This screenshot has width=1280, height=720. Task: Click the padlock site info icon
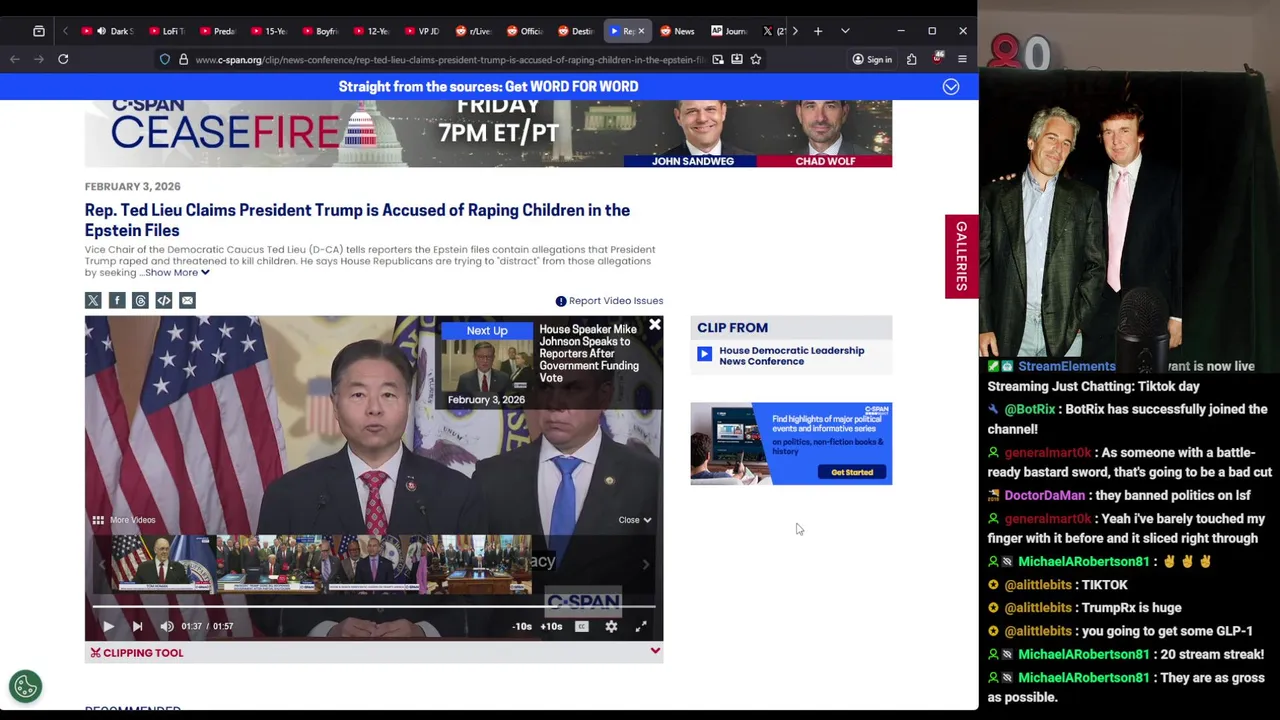(x=183, y=59)
